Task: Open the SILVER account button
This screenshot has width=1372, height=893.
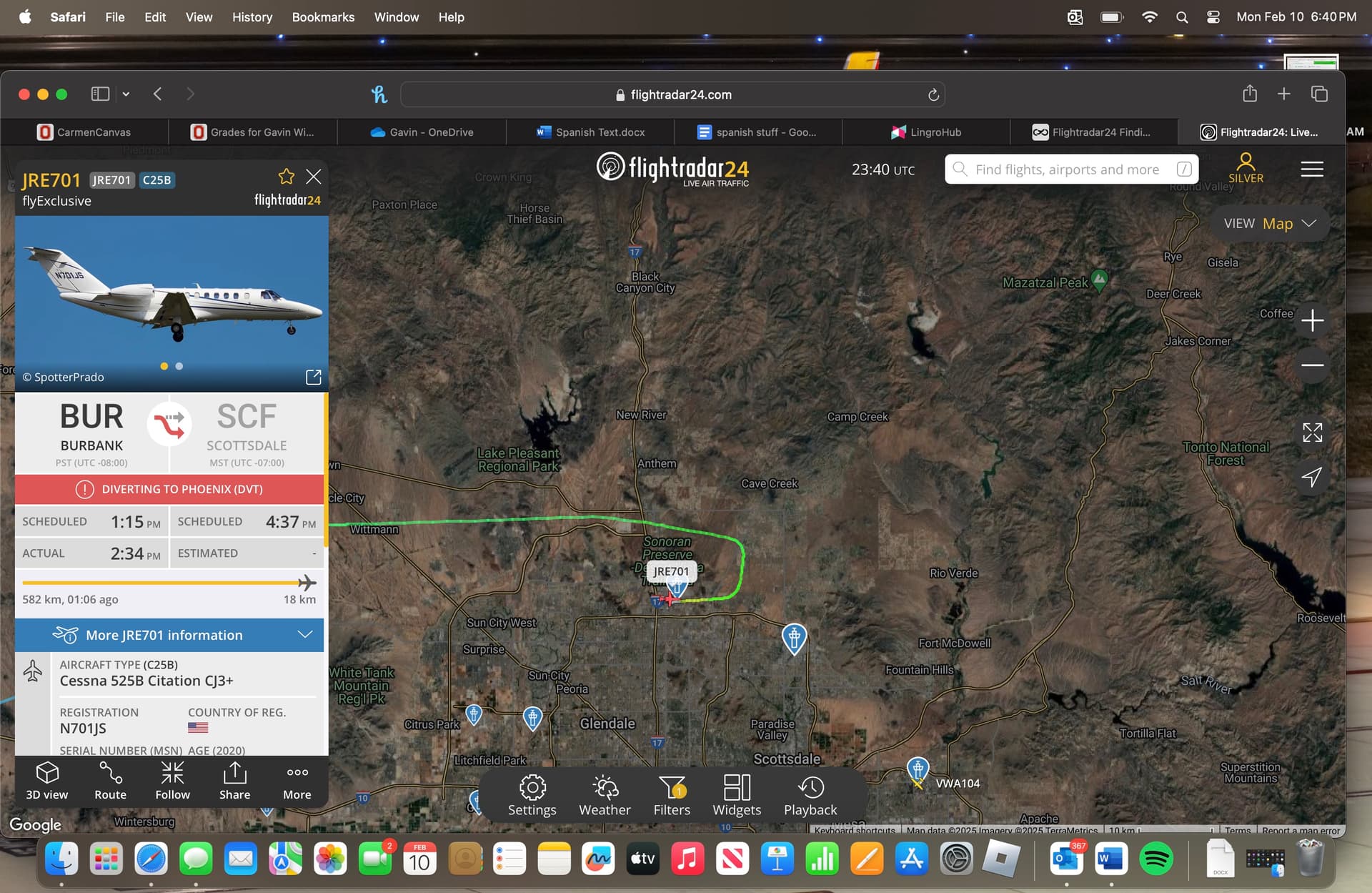Action: tap(1246, 169)
